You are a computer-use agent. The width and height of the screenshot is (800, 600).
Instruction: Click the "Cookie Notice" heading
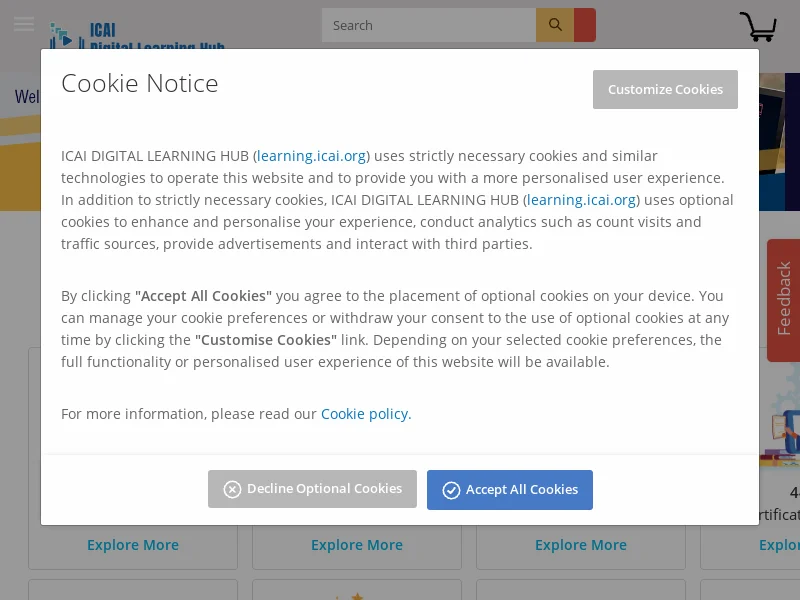point(140,83)
